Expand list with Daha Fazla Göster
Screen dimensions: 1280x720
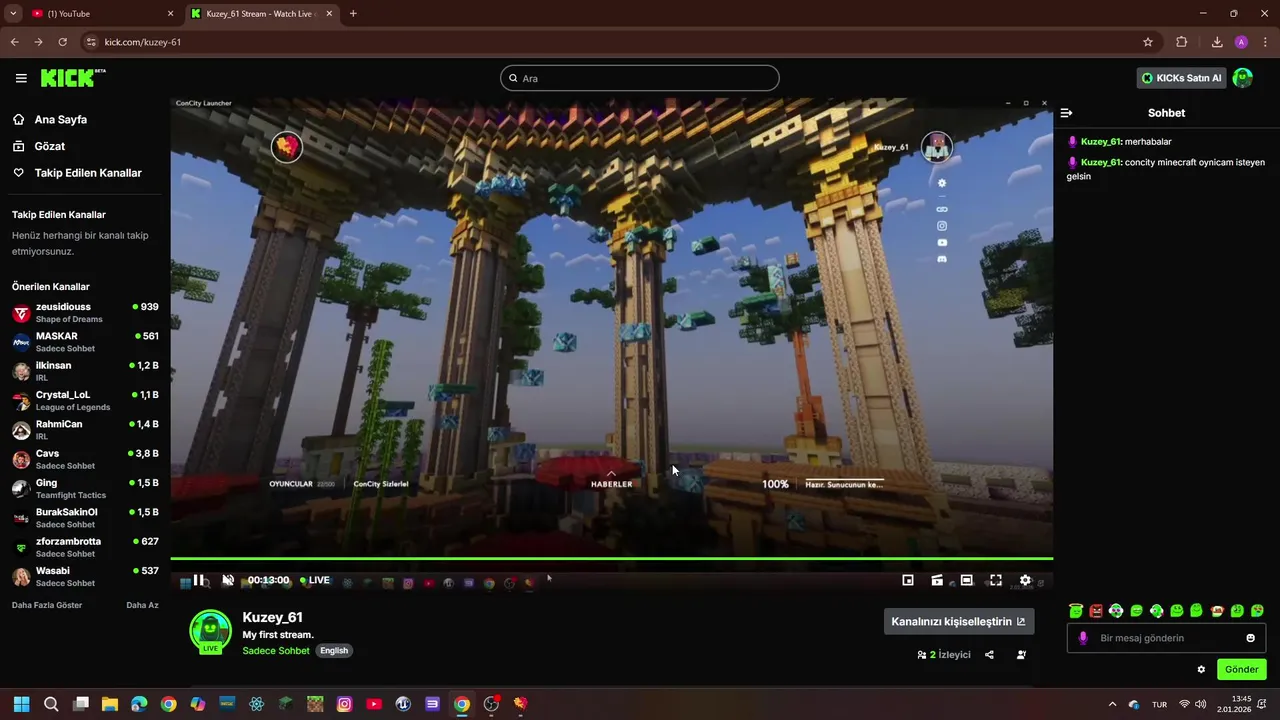pos(47,605)
